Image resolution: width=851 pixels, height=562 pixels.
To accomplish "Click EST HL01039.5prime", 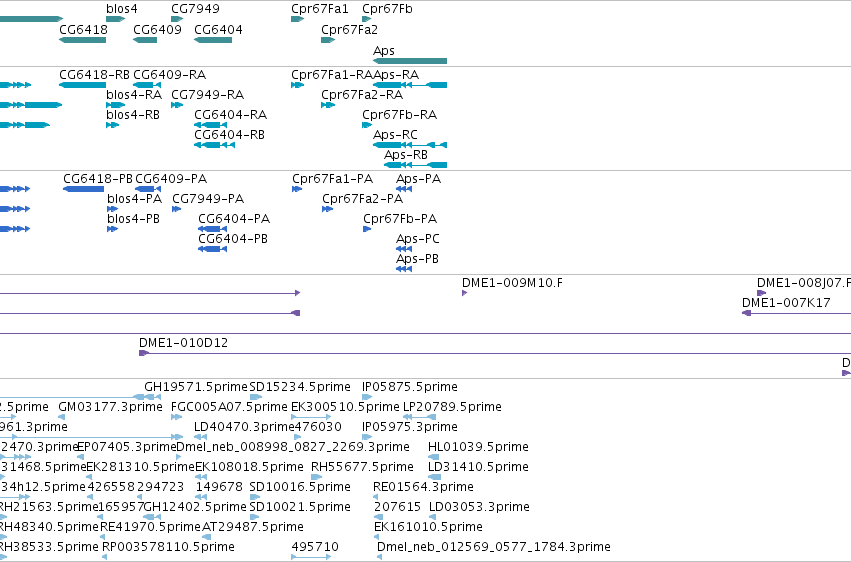I will [478, 447].
